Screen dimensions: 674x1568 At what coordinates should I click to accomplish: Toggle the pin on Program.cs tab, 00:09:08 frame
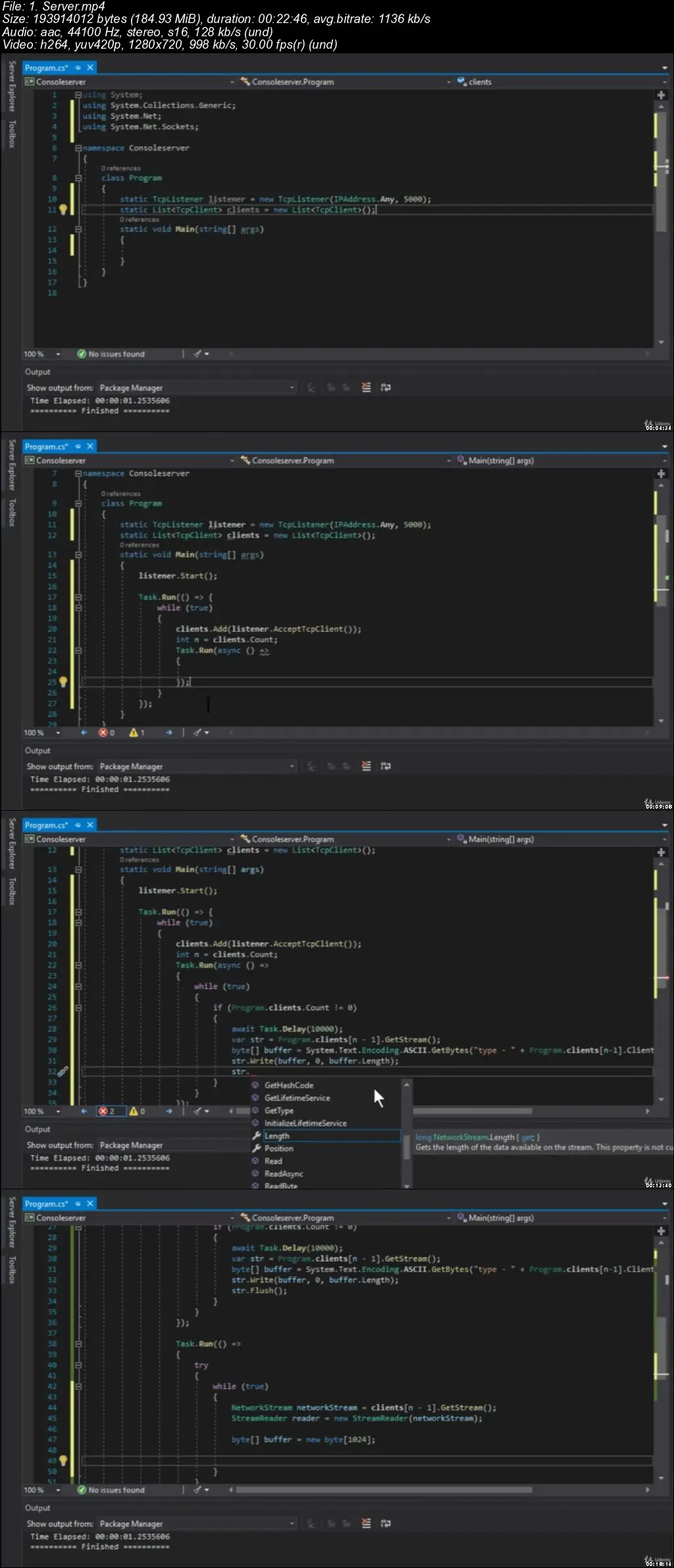78,446
